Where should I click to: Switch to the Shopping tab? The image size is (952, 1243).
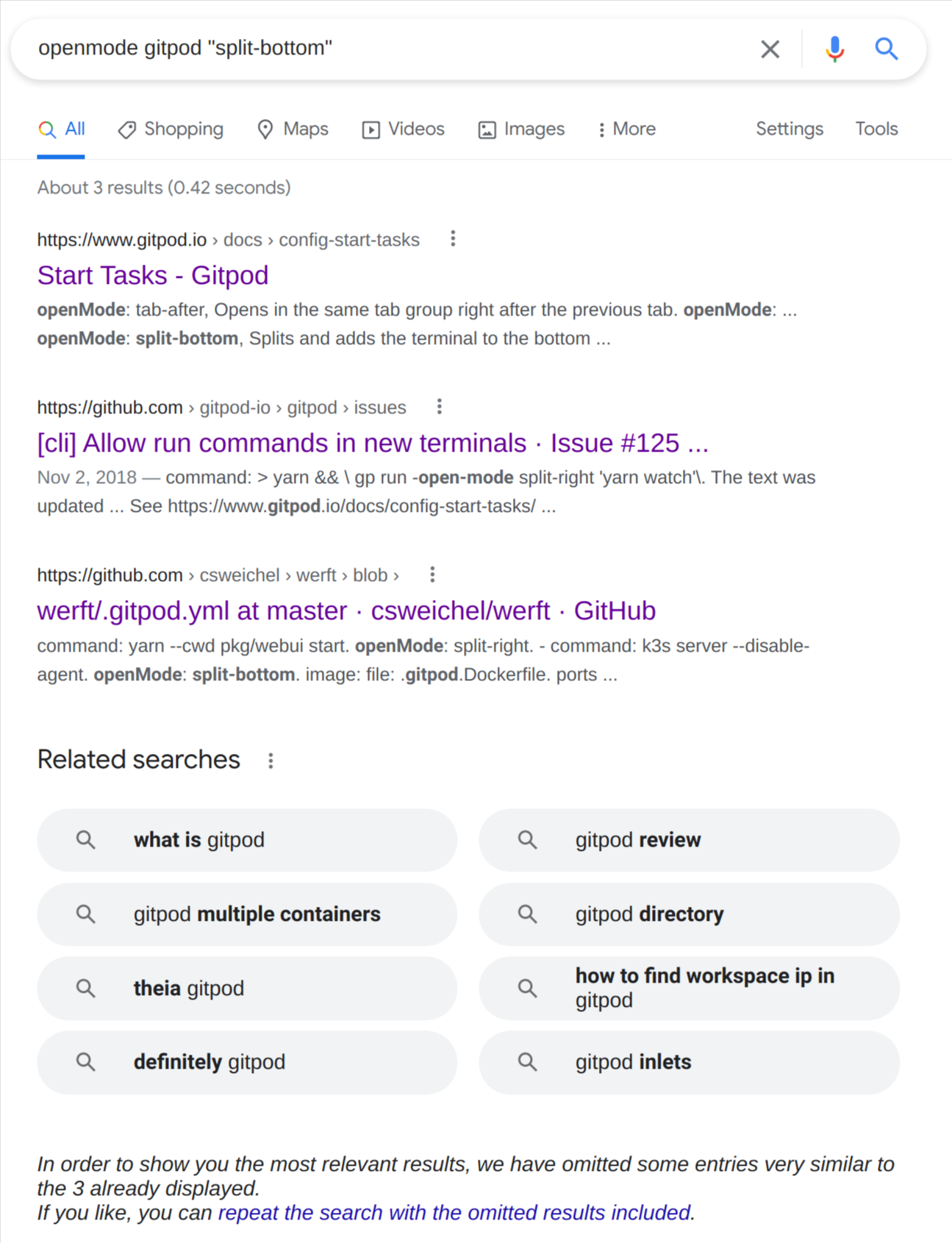170,129
